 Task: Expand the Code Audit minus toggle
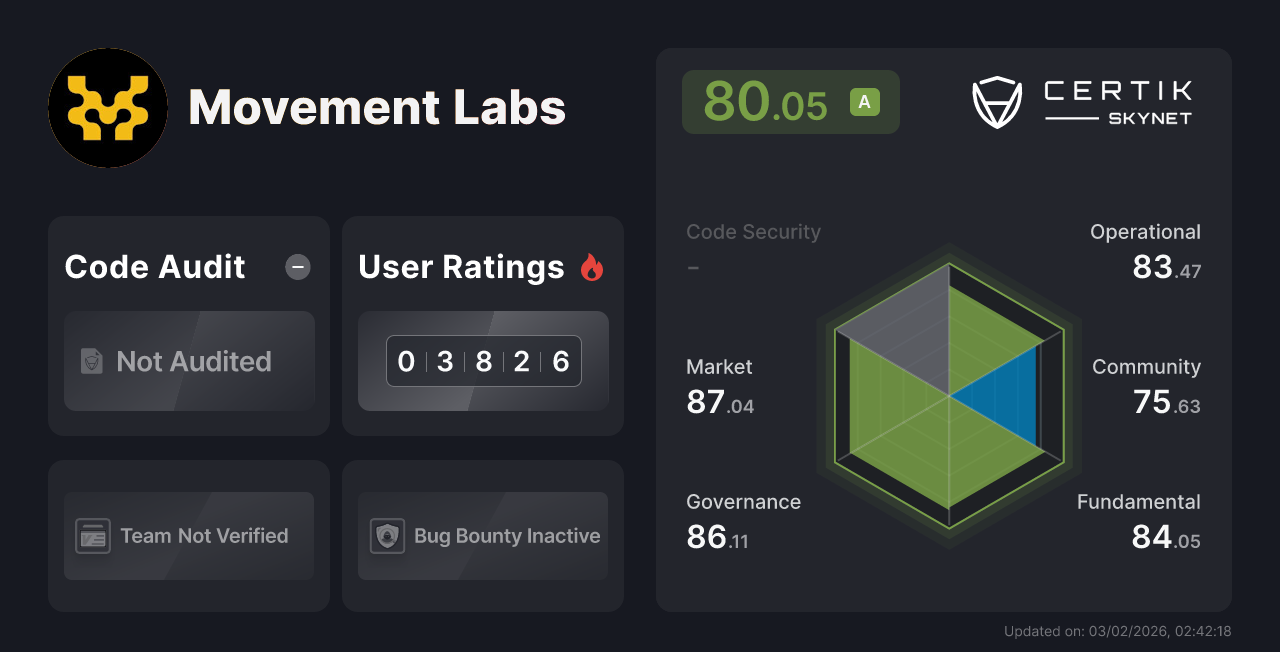click(x=297, y=266)
